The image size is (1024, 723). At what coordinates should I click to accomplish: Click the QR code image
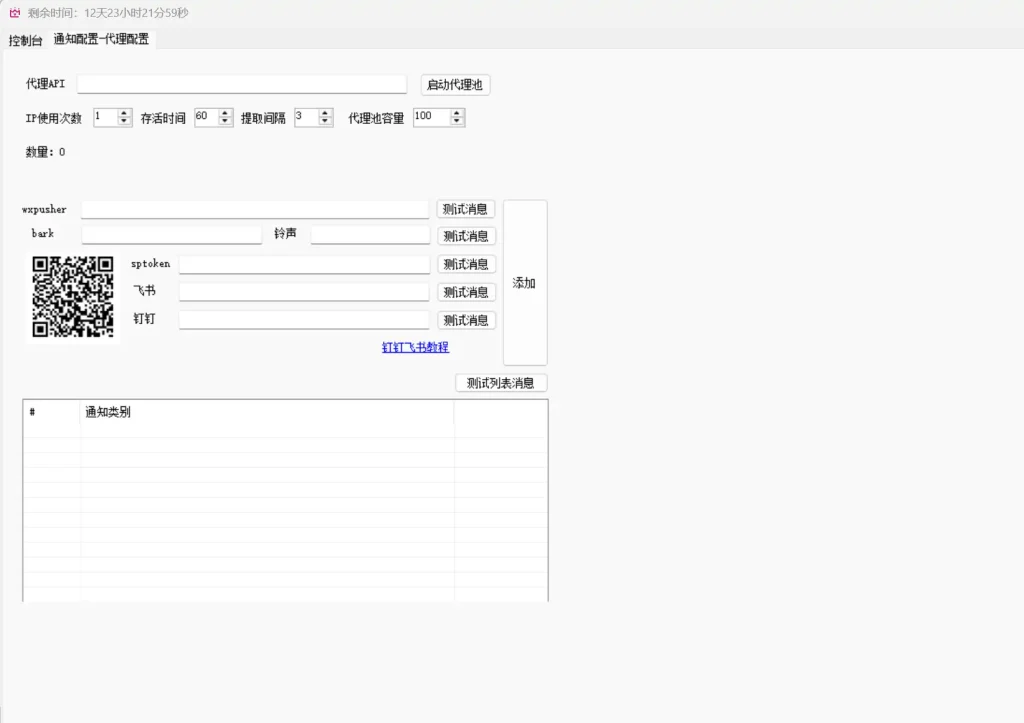point(72,297)
